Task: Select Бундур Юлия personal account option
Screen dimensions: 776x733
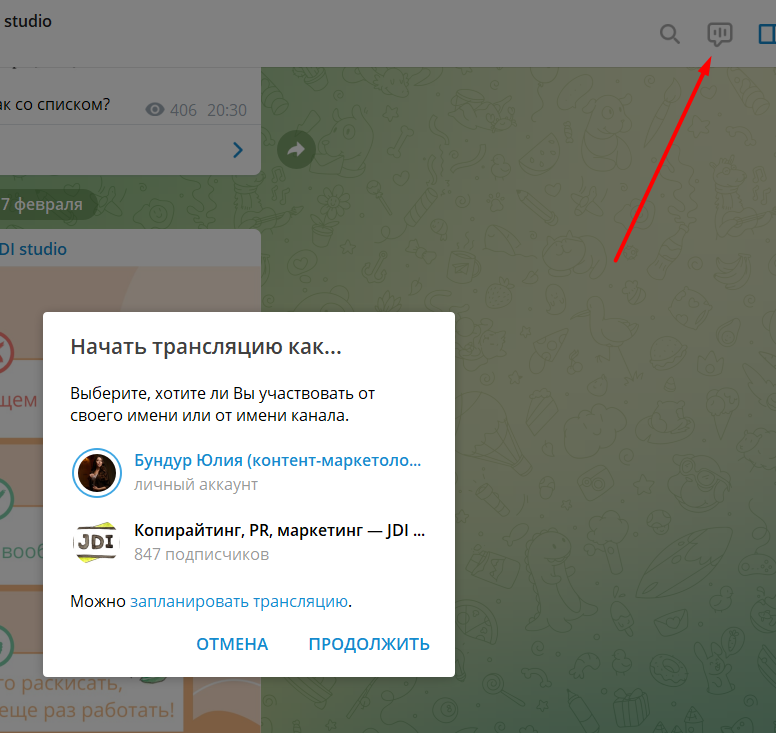Action: [277, 462]
